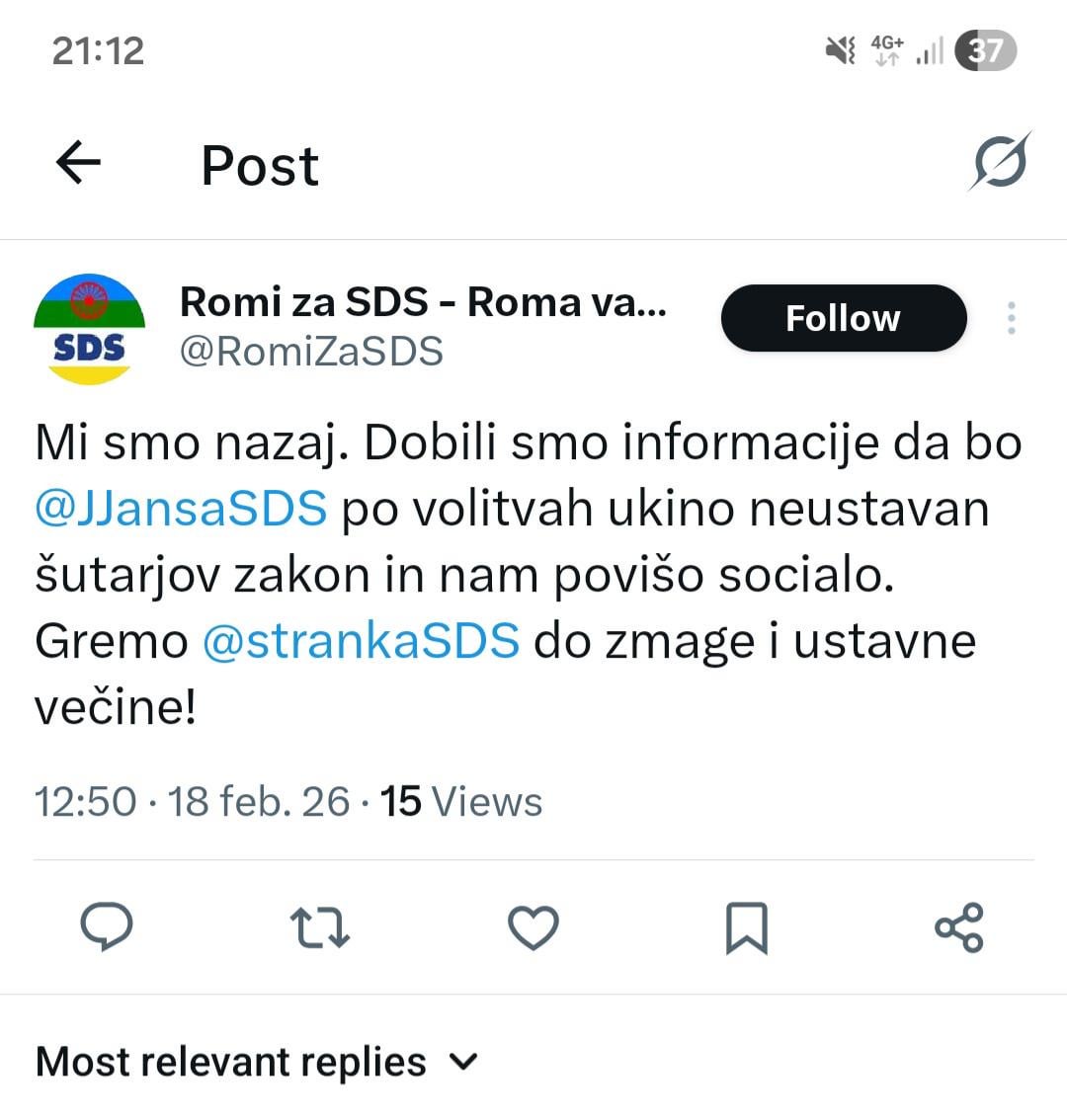Tap the 4G+ signal indicator
Viewport: 1067px width, 1120px height.
pos(887,49)
